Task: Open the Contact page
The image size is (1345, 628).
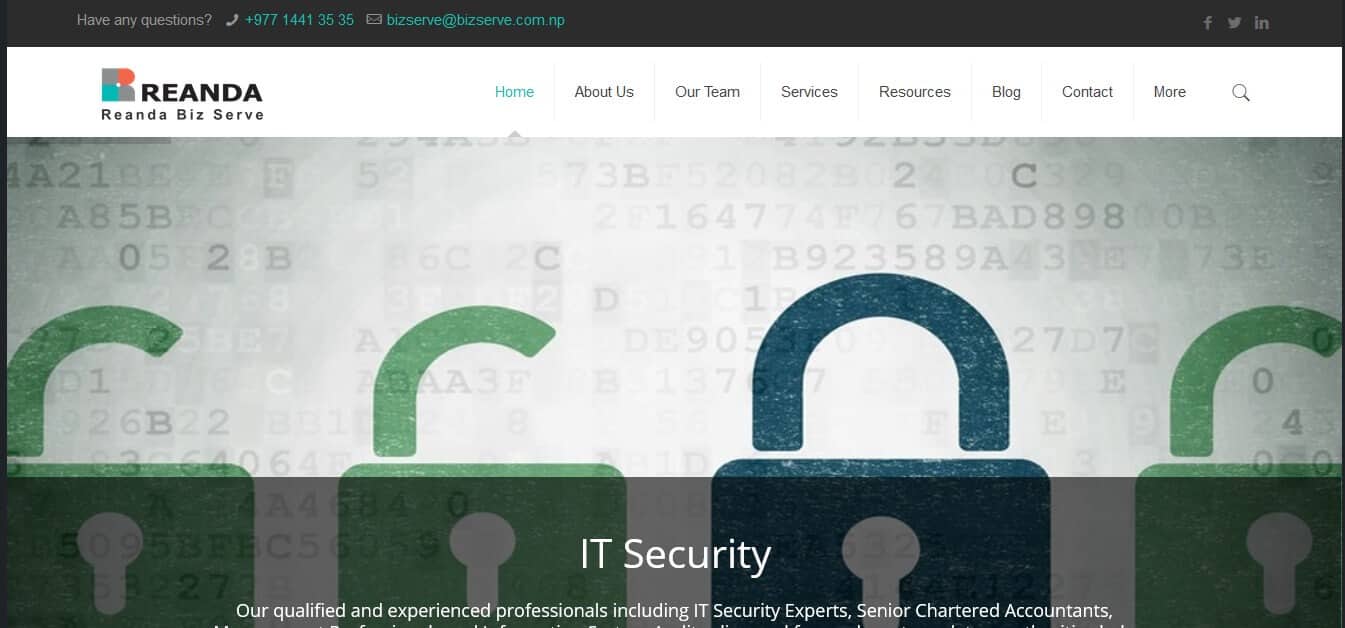Action: coord(1087,92)
